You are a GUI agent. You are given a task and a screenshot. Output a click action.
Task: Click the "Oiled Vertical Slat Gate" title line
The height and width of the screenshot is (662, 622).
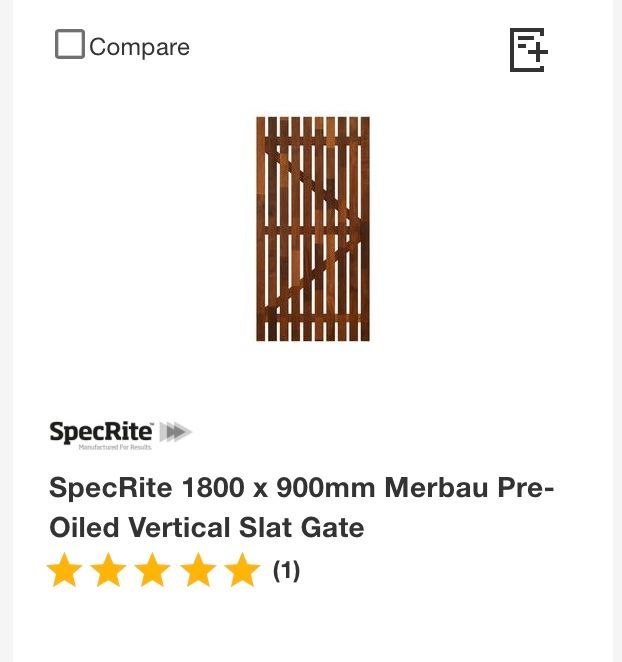pos(207,527)
